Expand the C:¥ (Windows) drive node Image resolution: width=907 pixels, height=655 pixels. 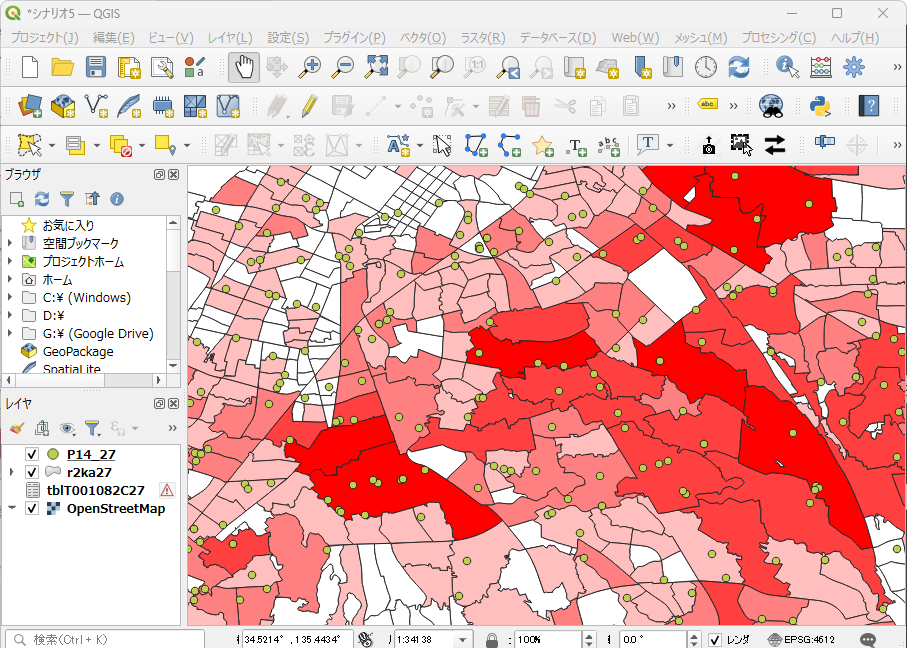pos(11,298)
